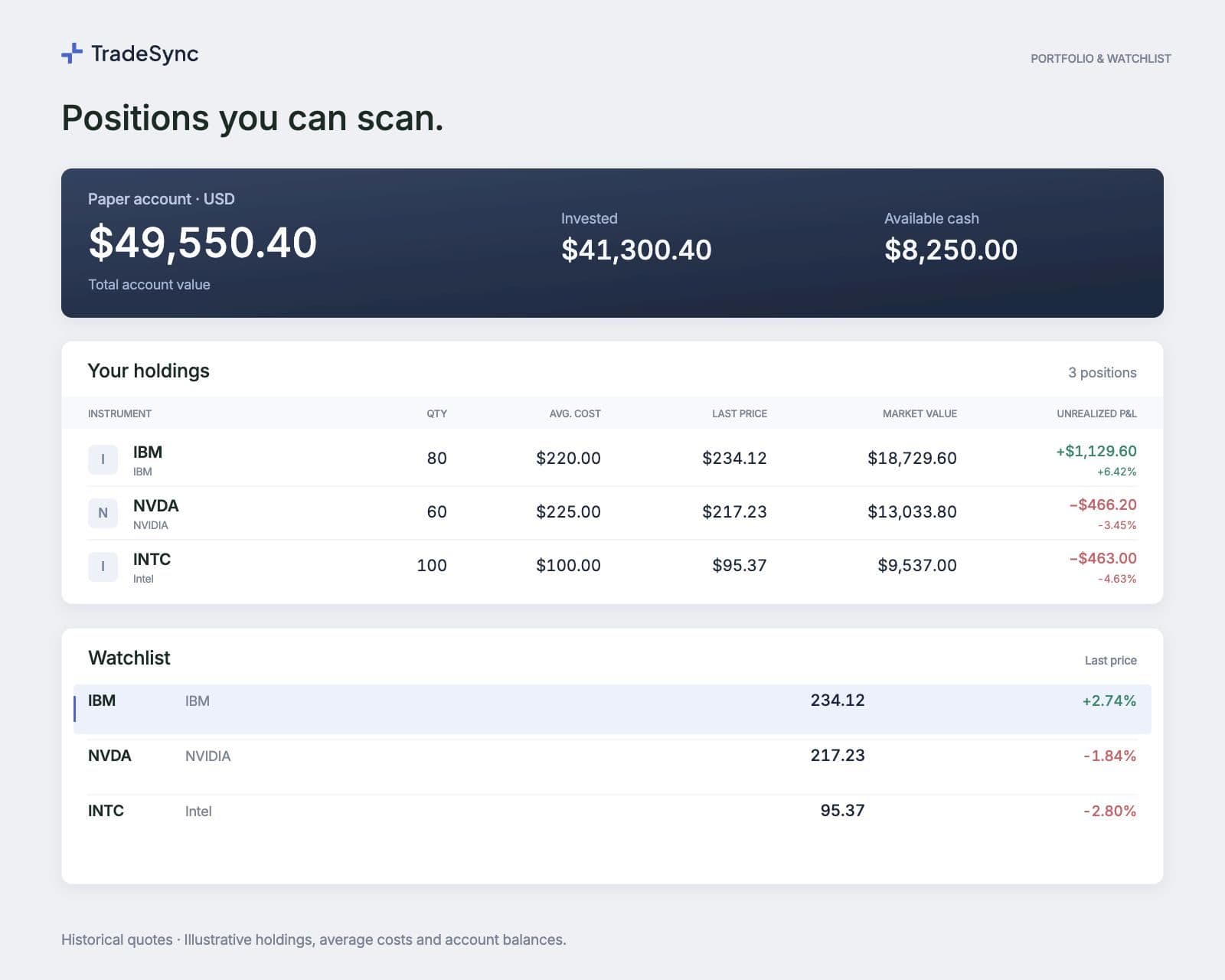The height and width of the screenshot is (980, 1225).
Task: Click INTC market value $9,537.00
Action: click(x=917, y=565)
